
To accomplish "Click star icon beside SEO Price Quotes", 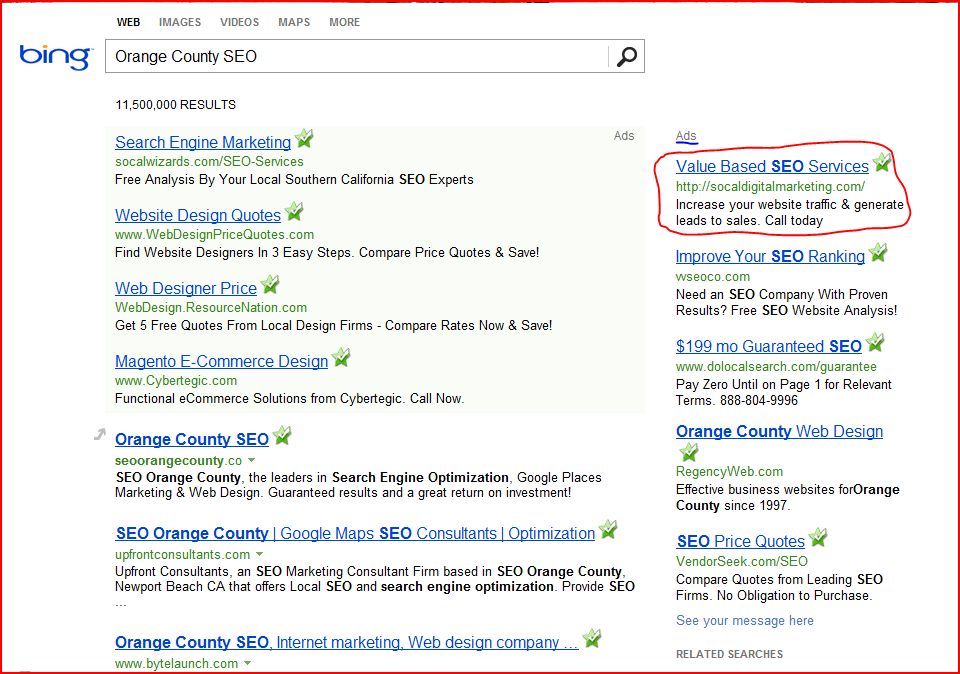I will pyautogui.click(x=818, y=537).
